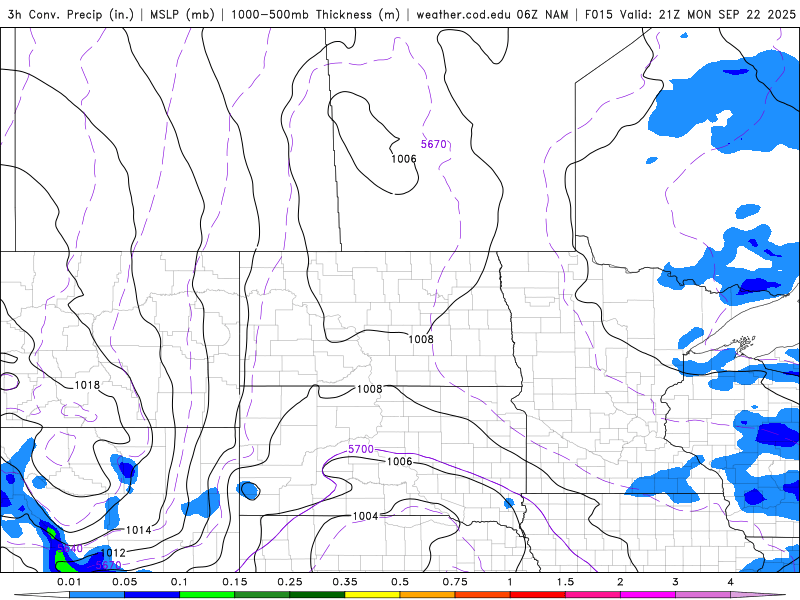The width and height of the screenshot is (800, 600).
Task: Pick the light blue 0.01 swatch in legend
Action: coord(96,595)
